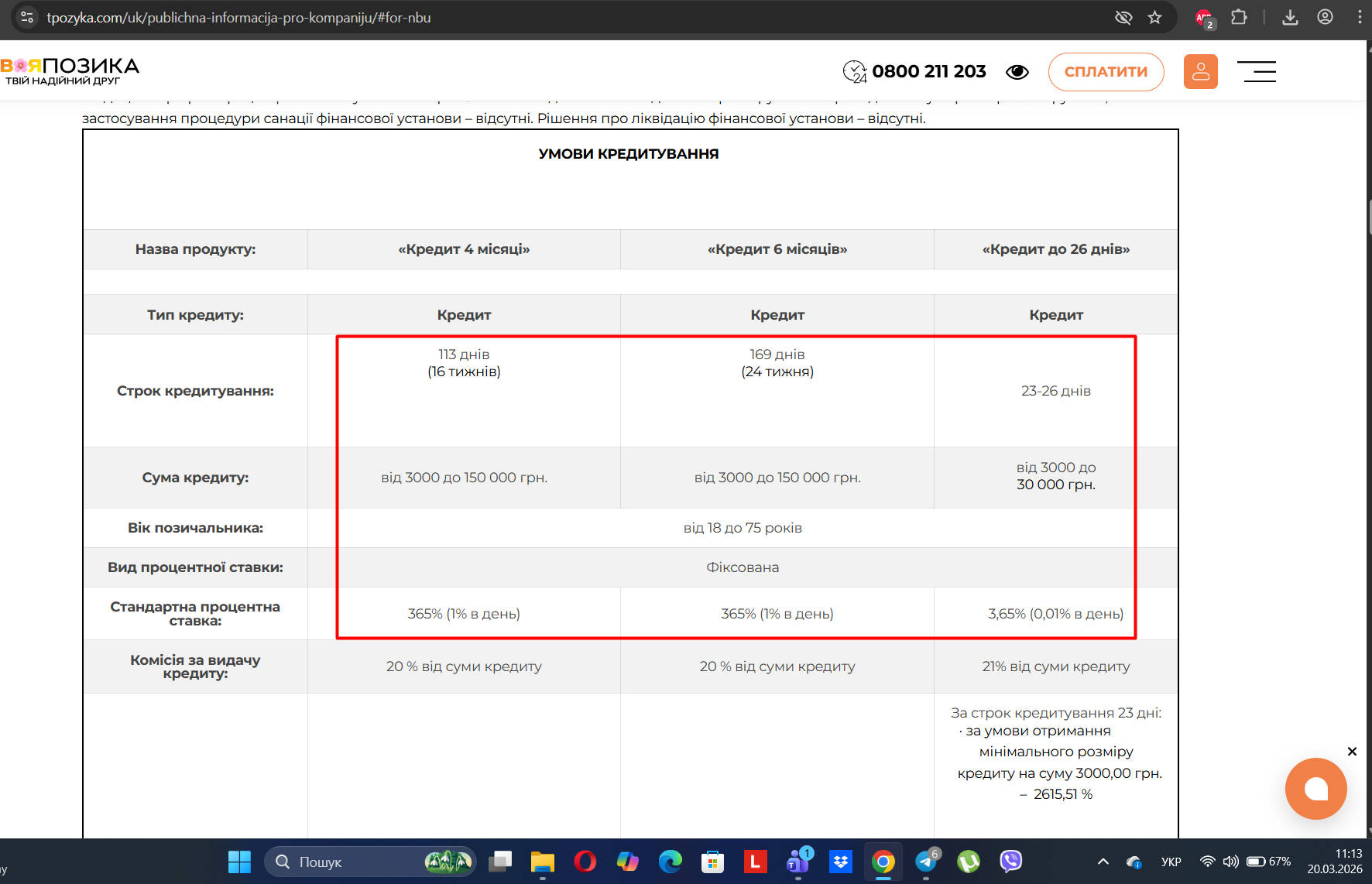Click the 24-hour phone support icon
The image size is (1372, 884).
click(855, 71)
